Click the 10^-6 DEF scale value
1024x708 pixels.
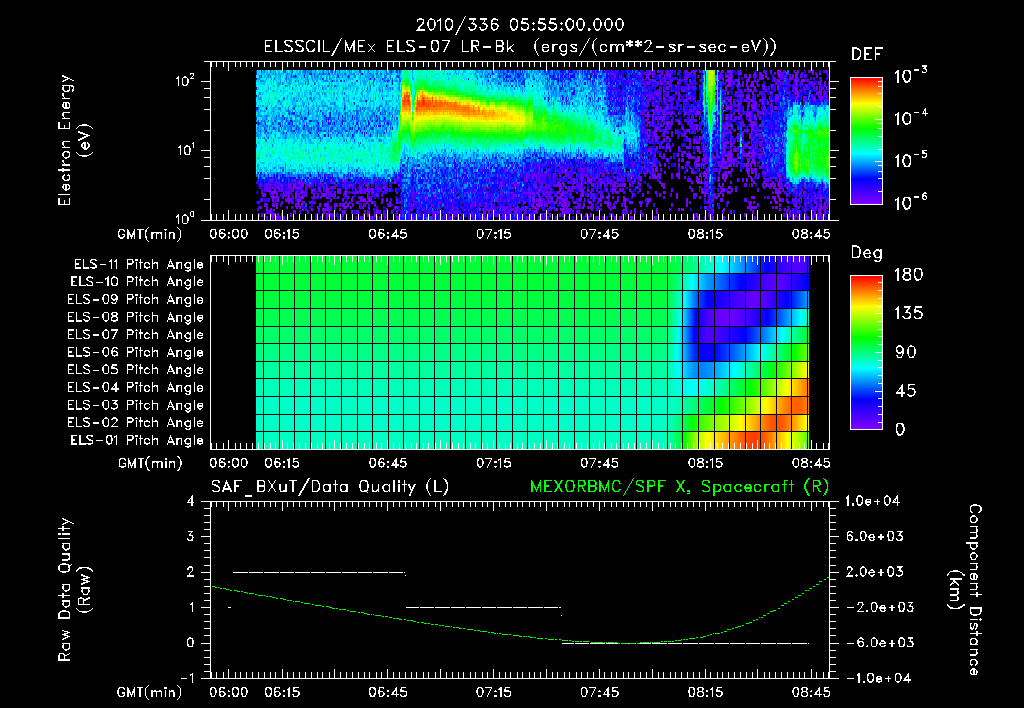pyautogui.click(x=911, y=202)
